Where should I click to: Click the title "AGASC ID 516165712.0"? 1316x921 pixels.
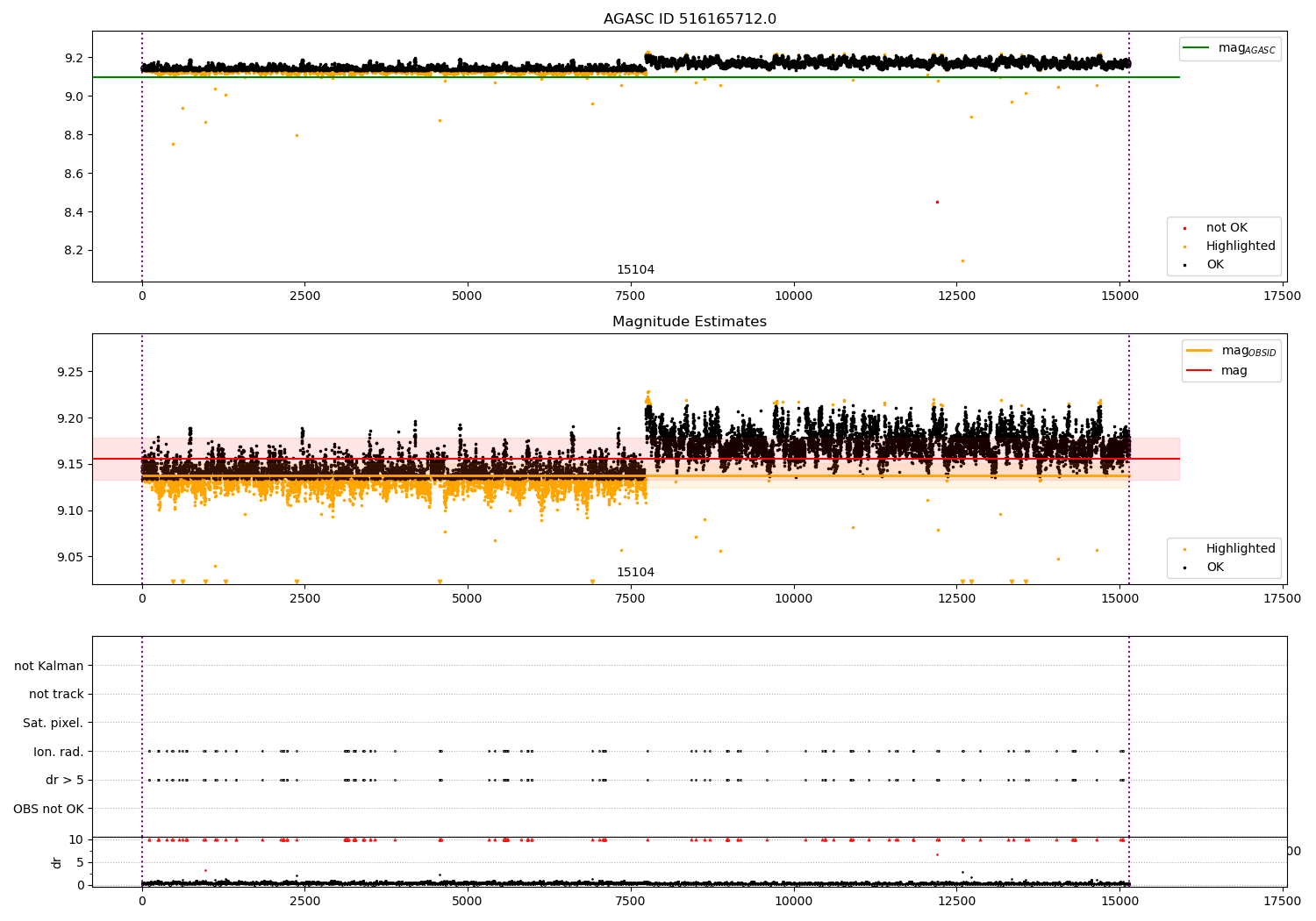point(690,19)
